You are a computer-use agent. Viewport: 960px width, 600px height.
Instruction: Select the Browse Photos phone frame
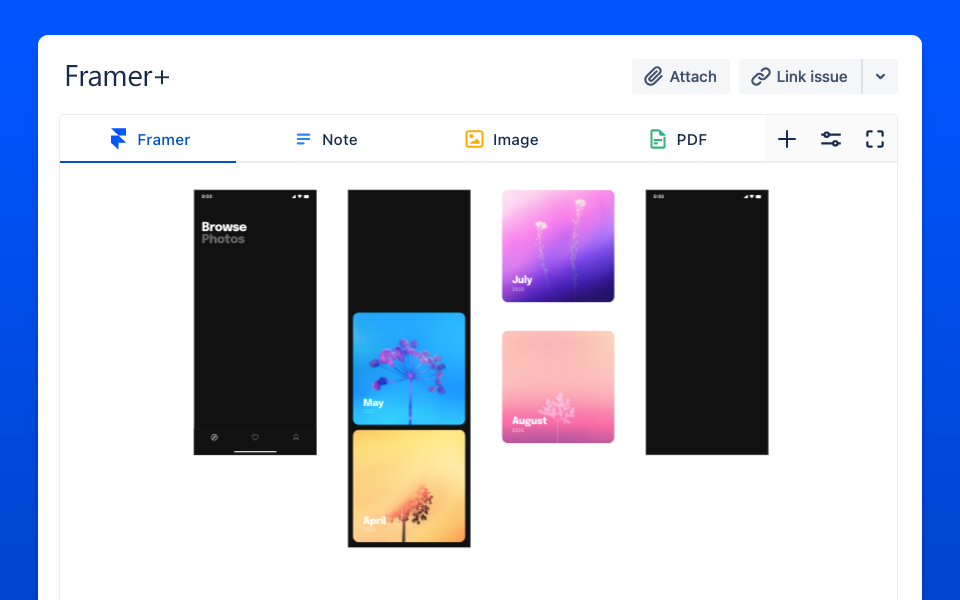click(255, 322)
